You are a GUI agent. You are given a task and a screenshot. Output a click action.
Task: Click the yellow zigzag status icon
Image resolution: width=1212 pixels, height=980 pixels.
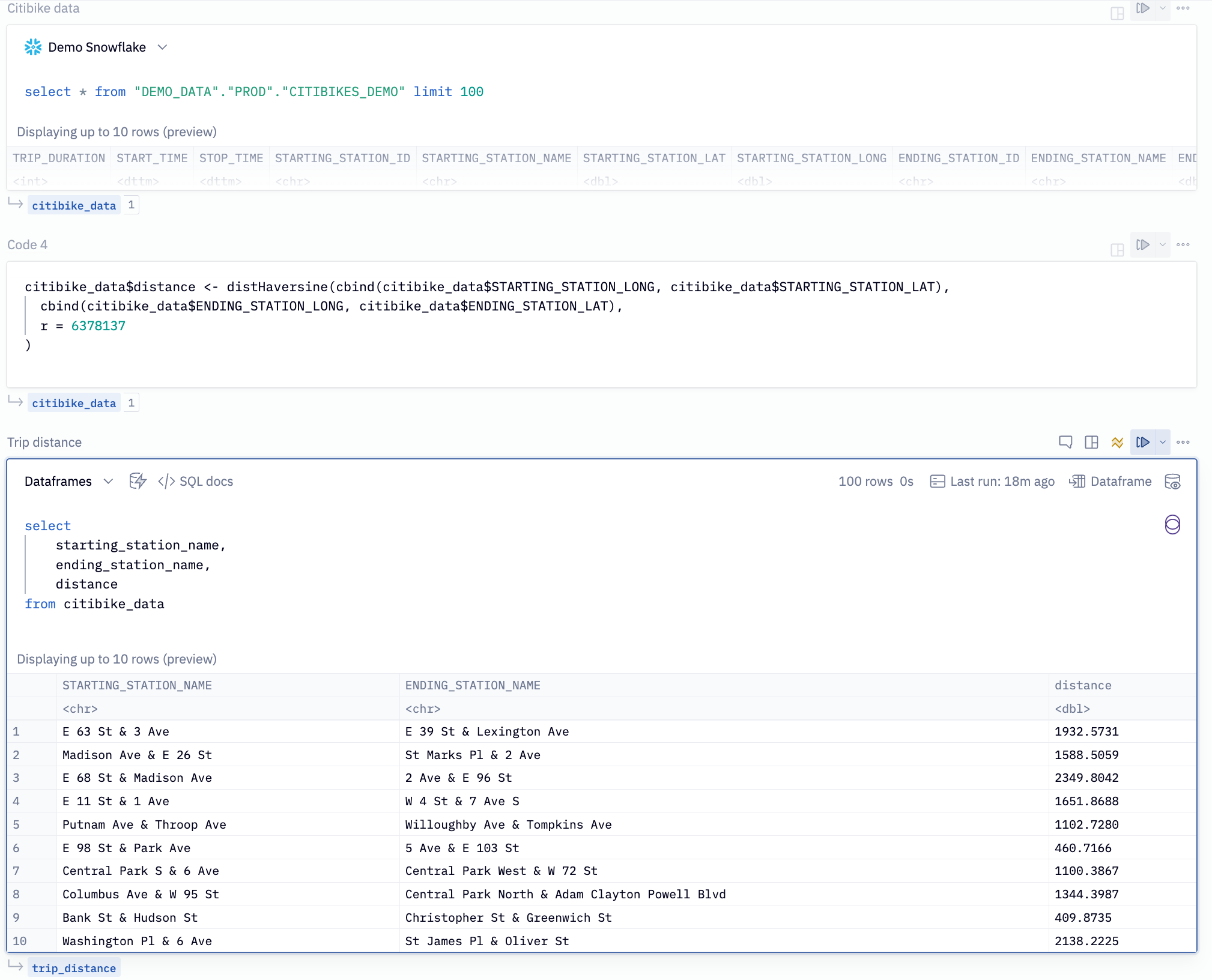(1117, 443)
